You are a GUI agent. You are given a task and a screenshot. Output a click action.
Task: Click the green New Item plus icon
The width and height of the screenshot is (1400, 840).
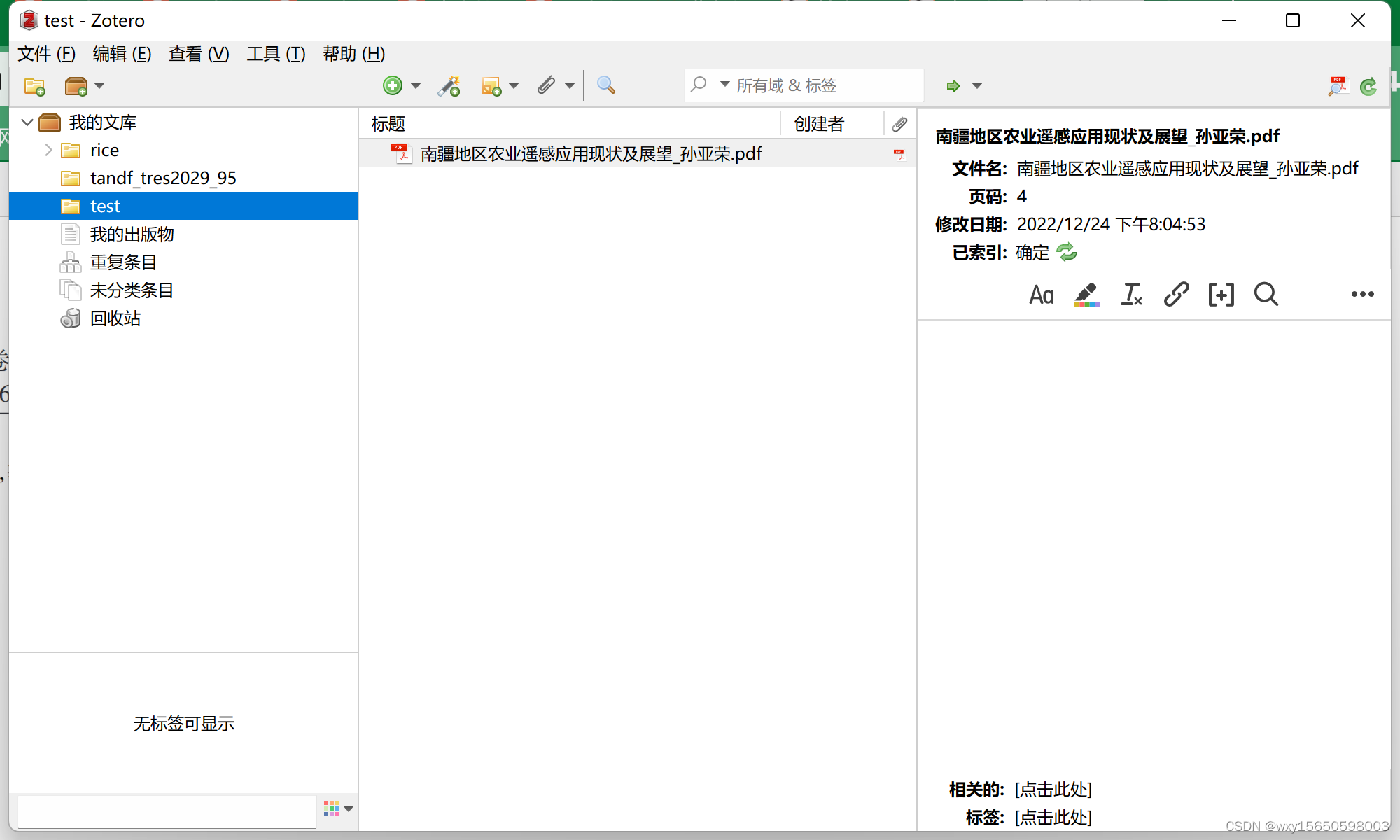click(x=393, y=85)
